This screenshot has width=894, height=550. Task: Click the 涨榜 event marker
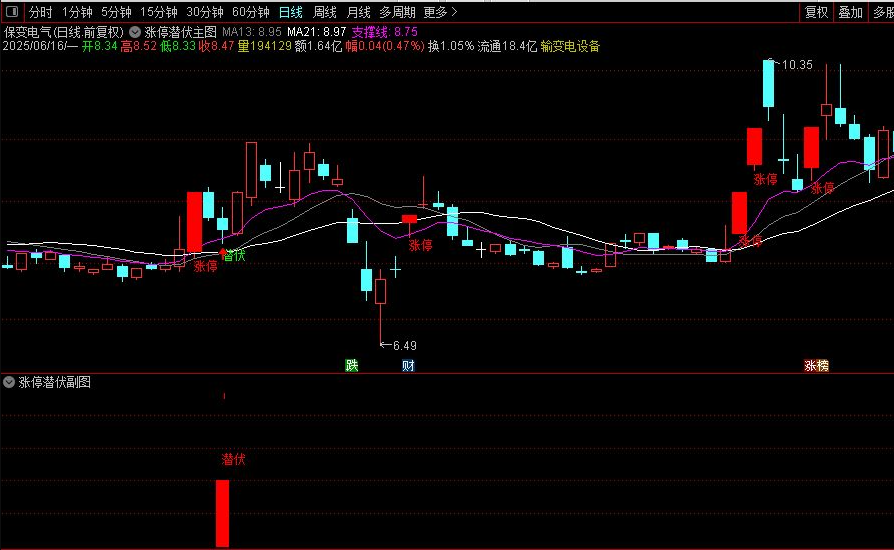click(816, 365)
